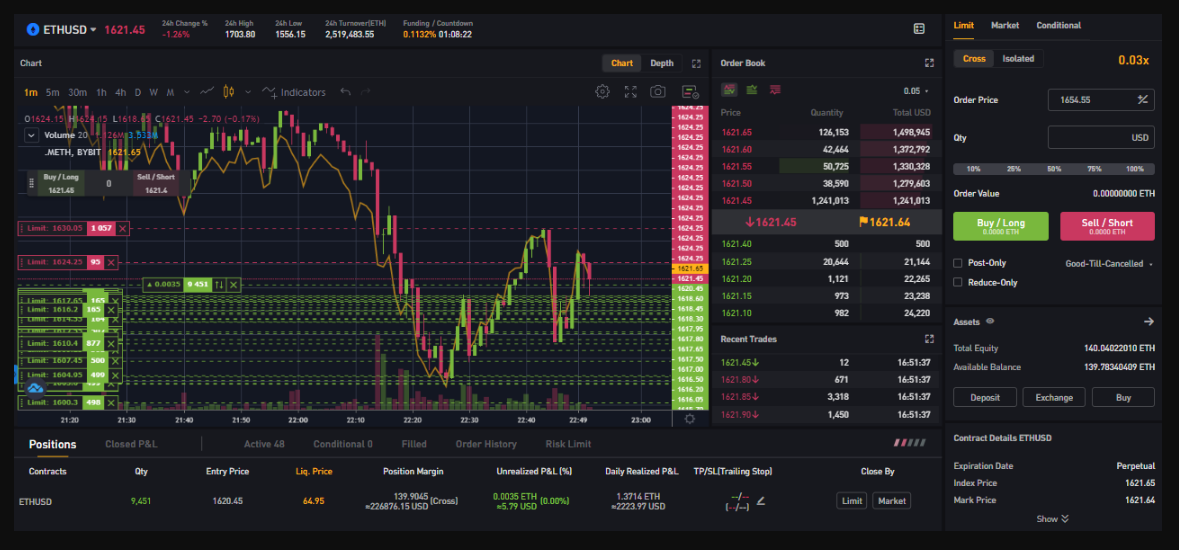This screenshot has width=1179, height=550.
Task: Open the Order History tab
Action: pos(486,444)
